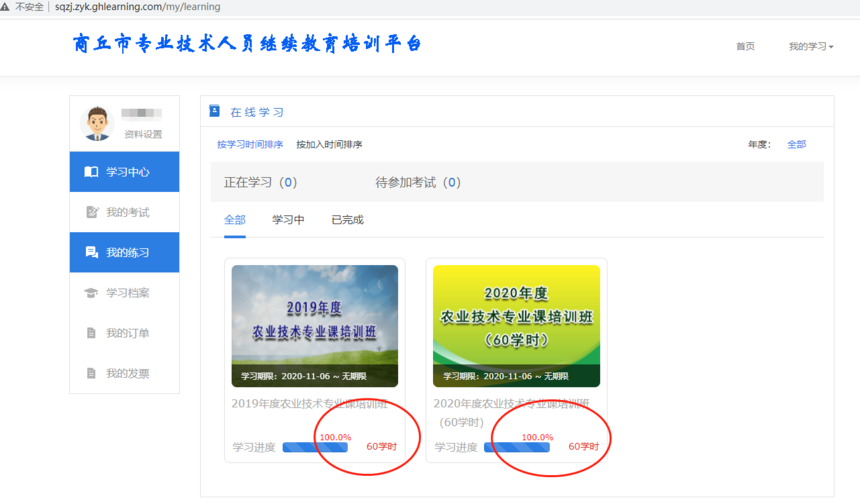Viewport: 860px width, 504px height.
Task: Click the 2020 course progress bar
Action: coord(517,448)
